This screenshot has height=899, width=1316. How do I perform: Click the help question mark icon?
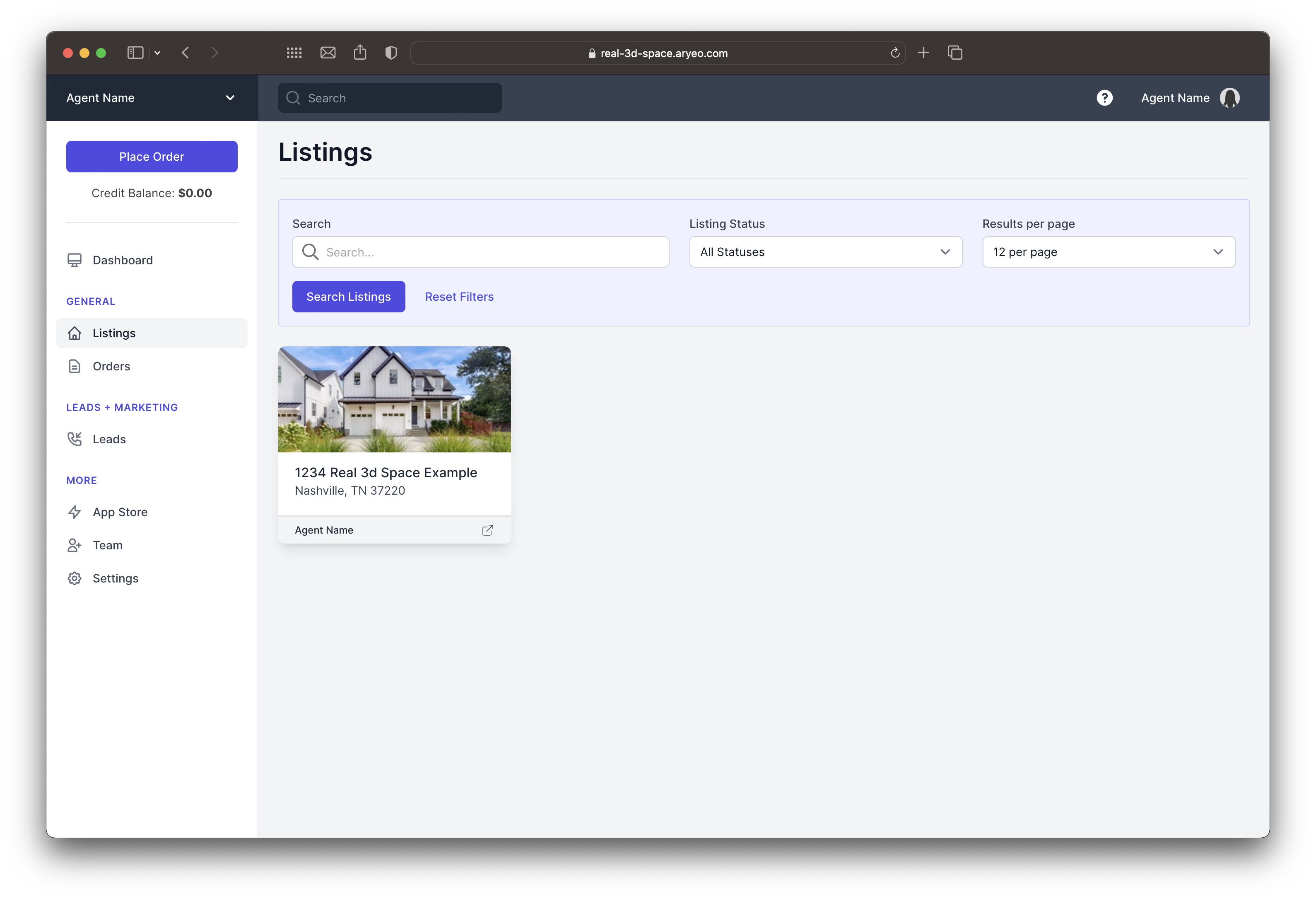(x=1105, y=97)
